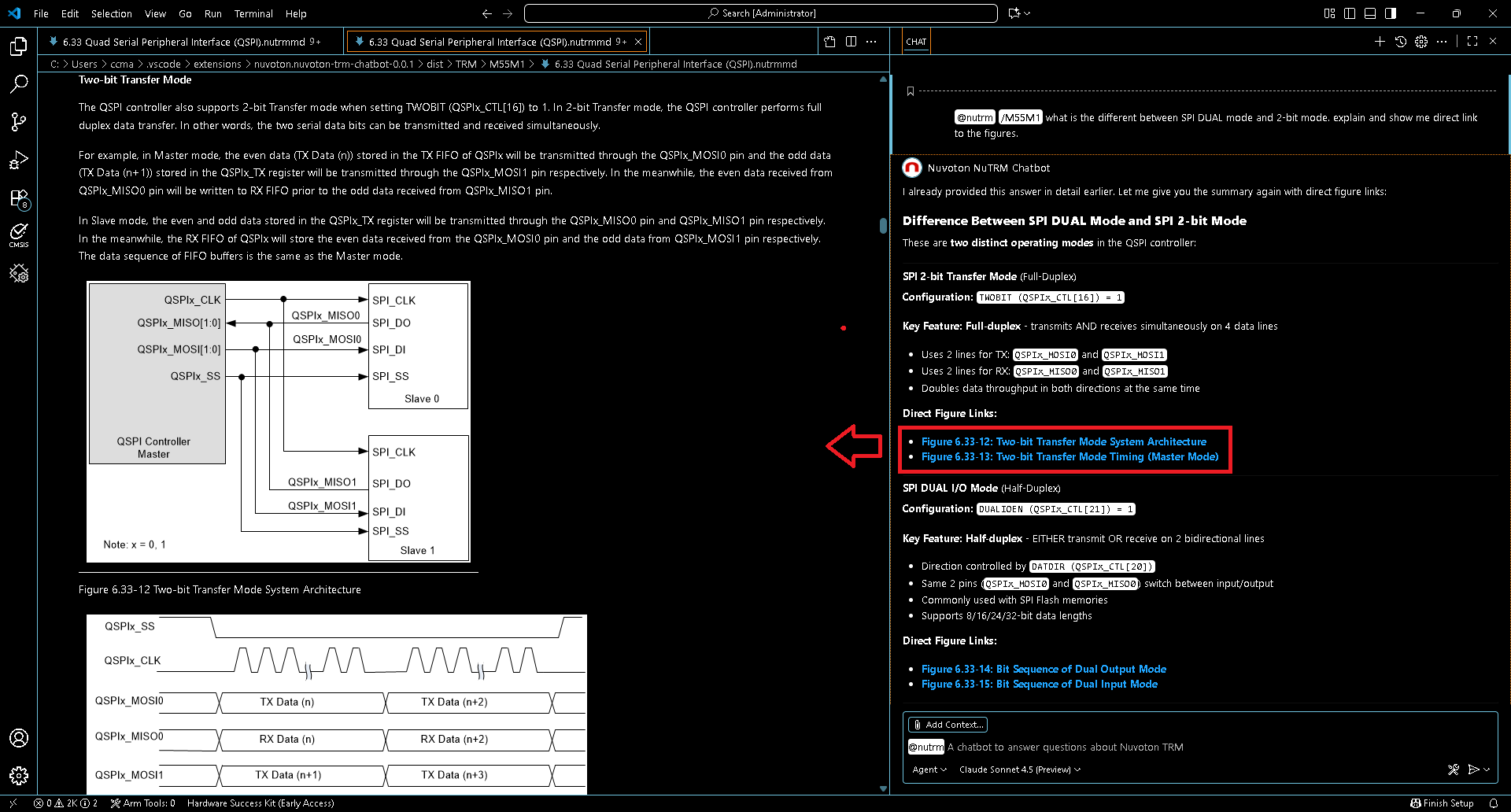Open the CMSIS view in activity bar

tap(19, 234)
